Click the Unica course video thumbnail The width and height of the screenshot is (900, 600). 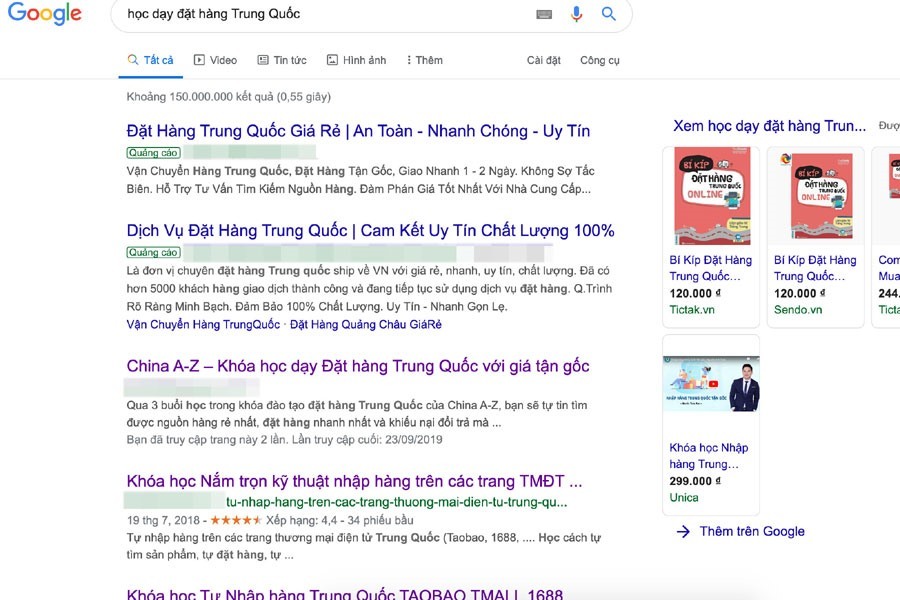tap(711, 383)
